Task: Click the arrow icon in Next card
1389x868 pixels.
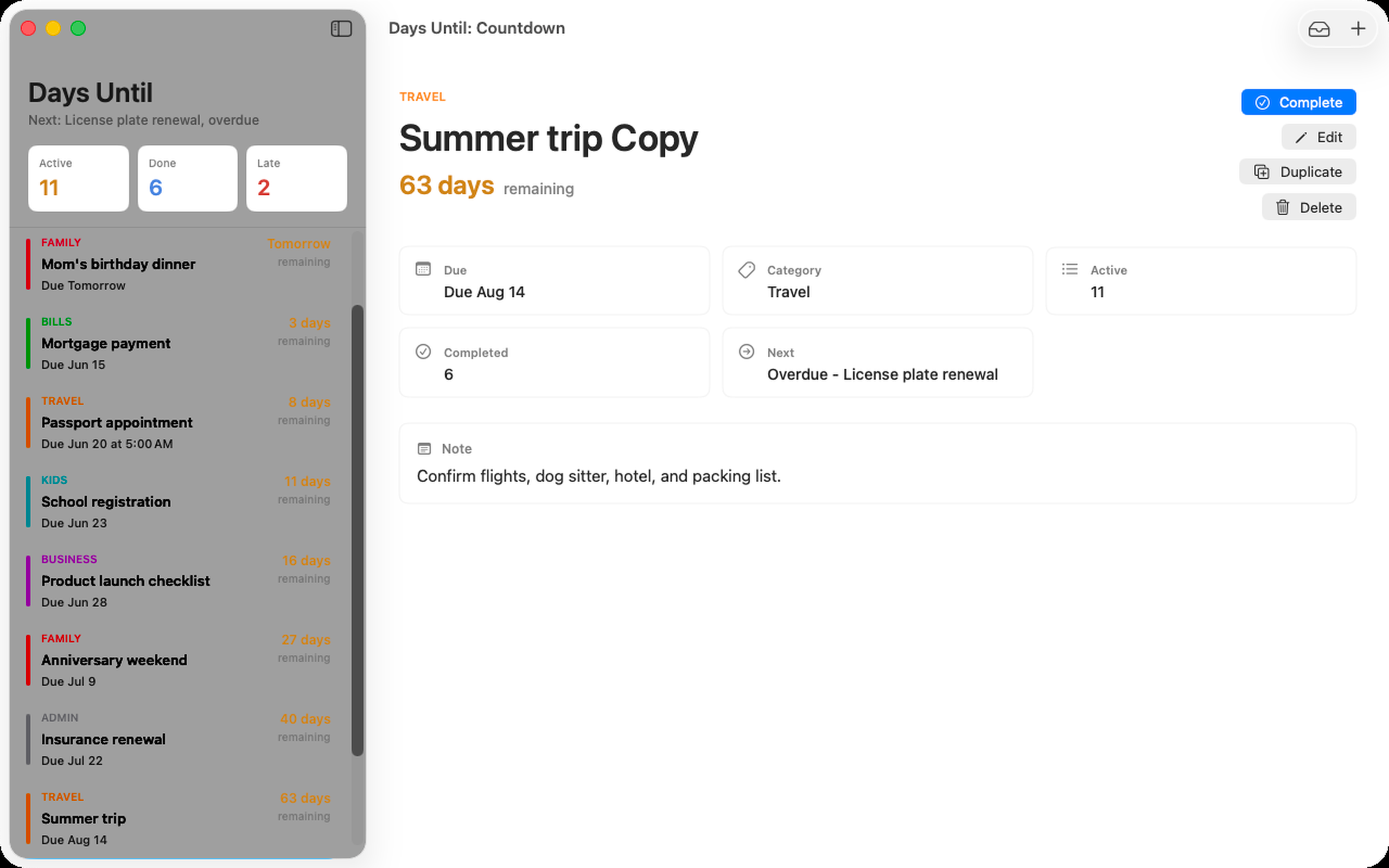Action: tap(746, 352)
